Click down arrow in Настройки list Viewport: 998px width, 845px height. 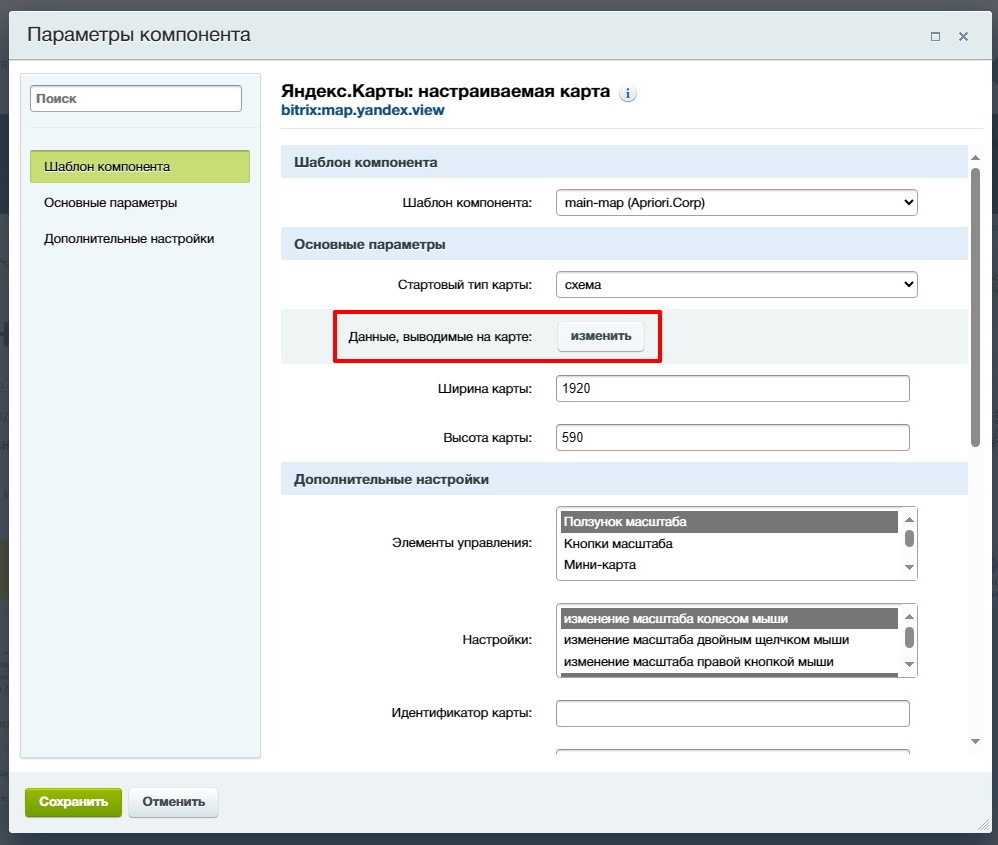pyautogui.click(x=909, y=664)
